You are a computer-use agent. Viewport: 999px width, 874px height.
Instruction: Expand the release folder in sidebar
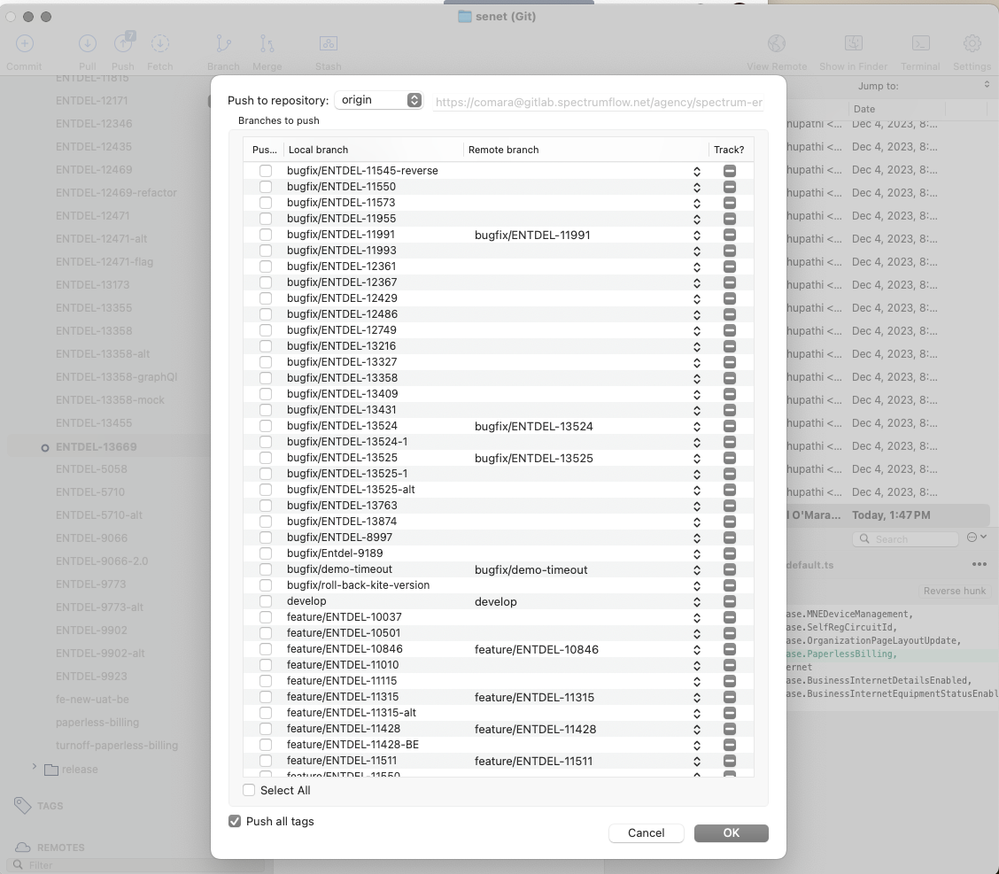pos(34,767)
